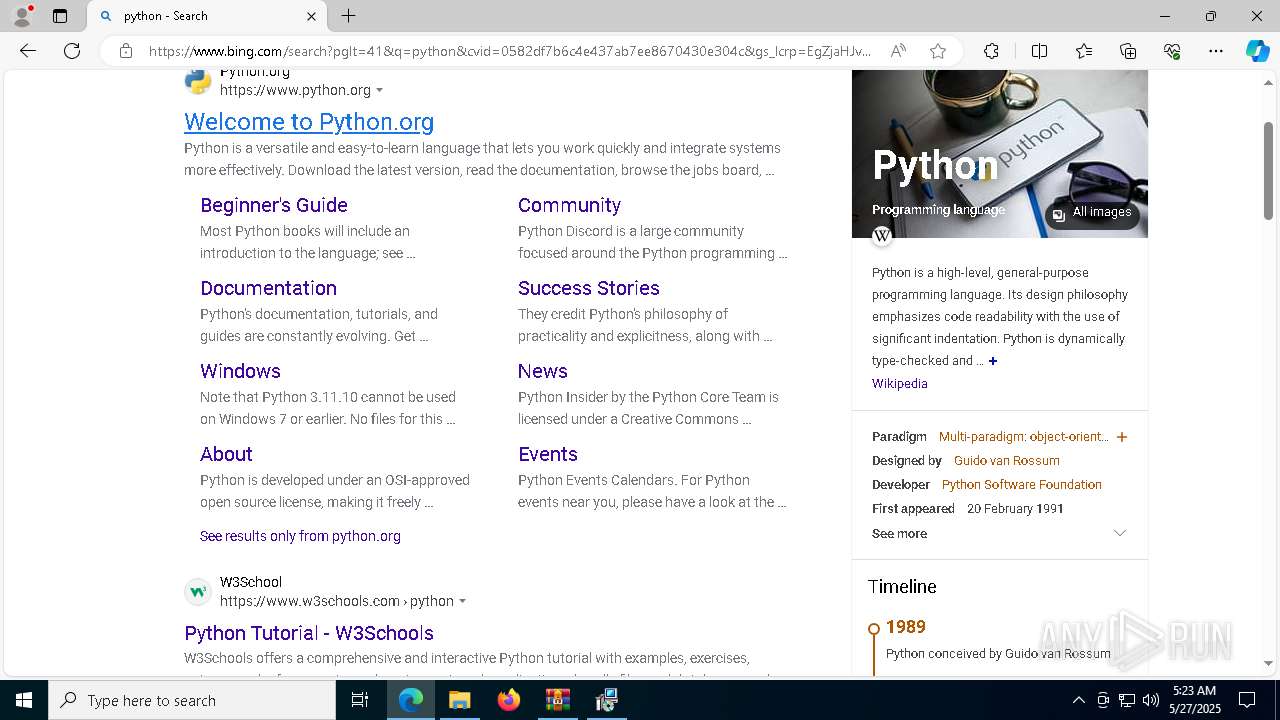The width and height of the screenshot is (1280, 720).
Task: Add this page to favorites star
Action: point(938,51)
